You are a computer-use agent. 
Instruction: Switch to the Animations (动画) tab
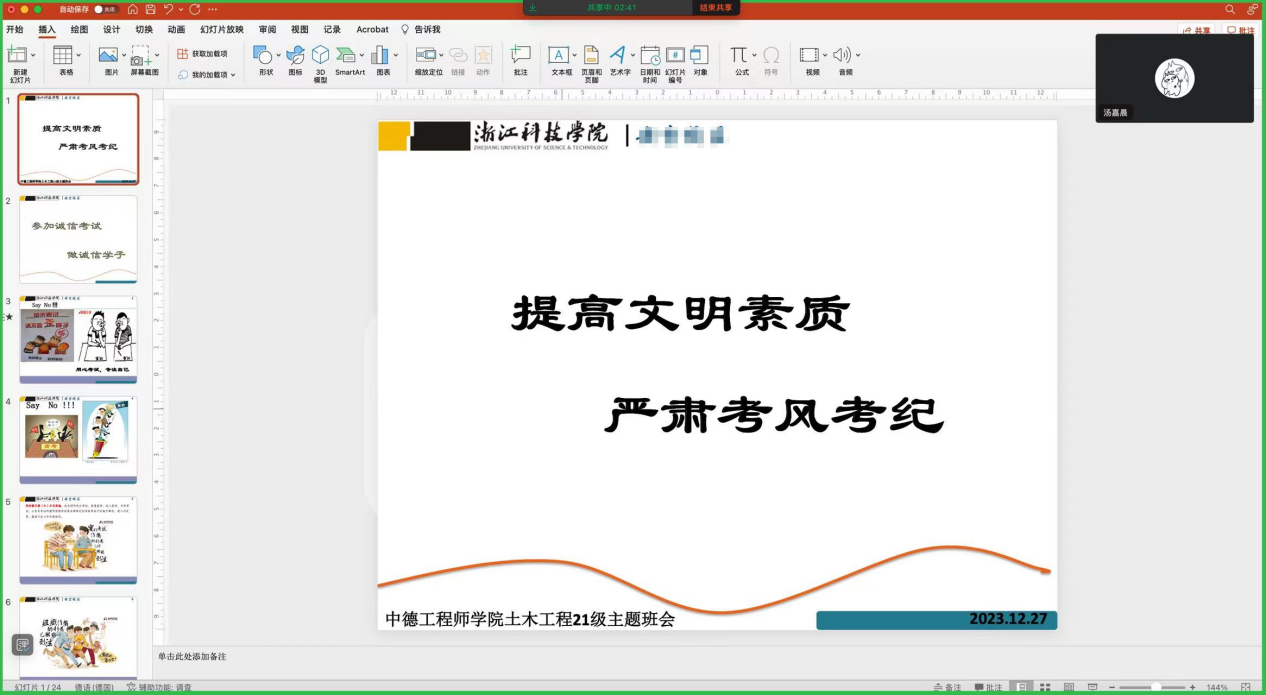[176, 30]
